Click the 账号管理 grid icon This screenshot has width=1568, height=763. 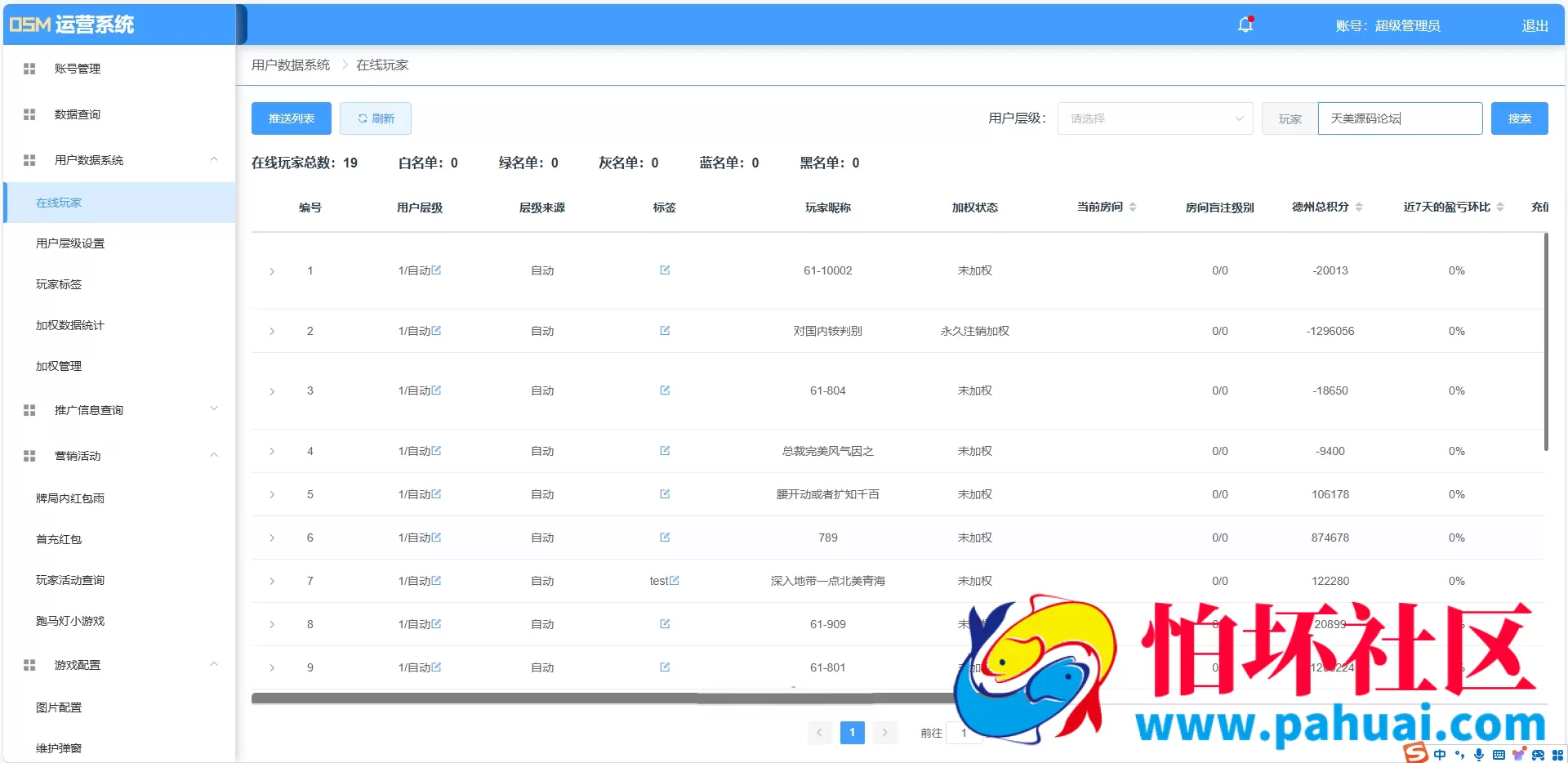click(29, 69)
